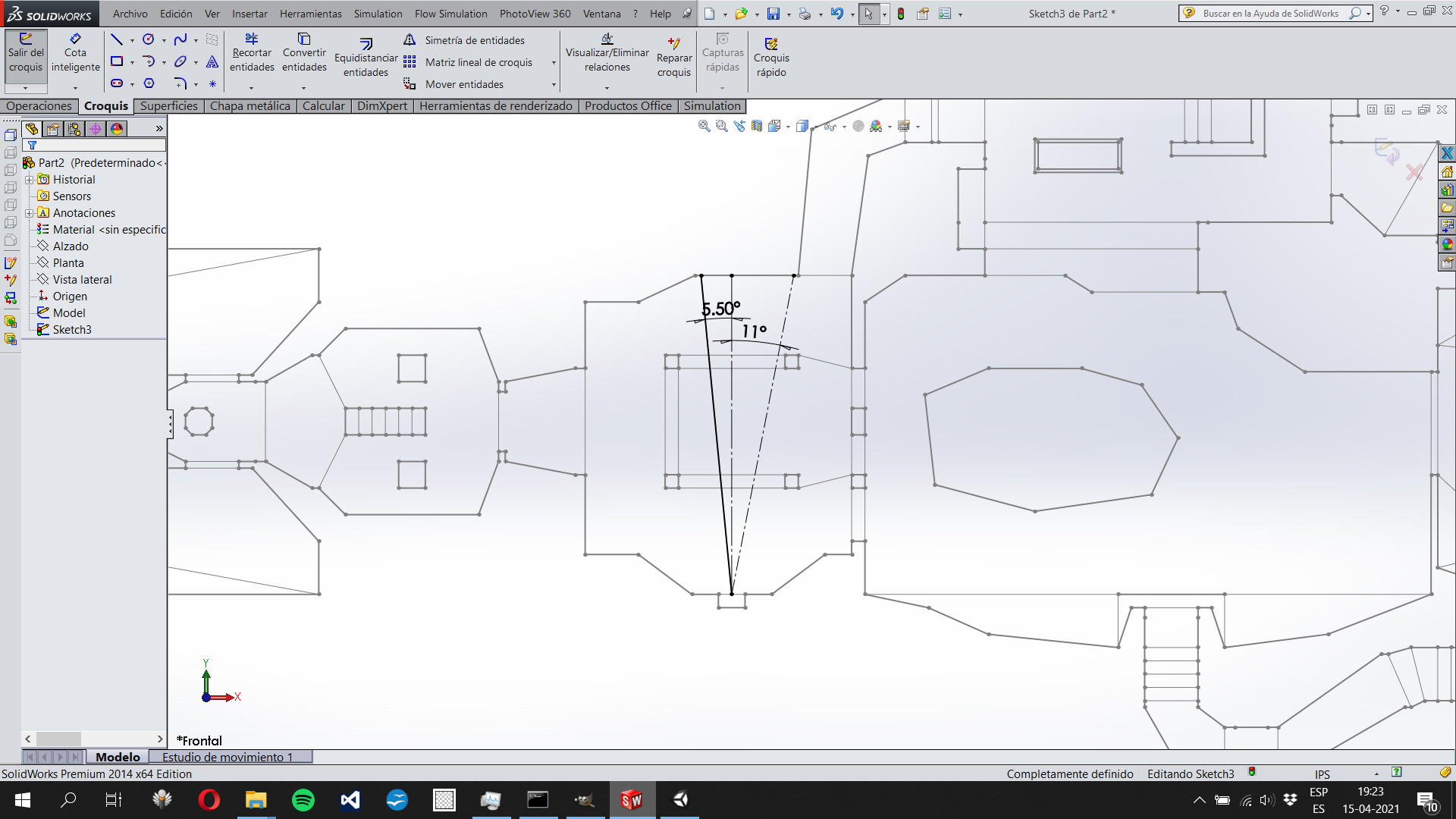The height and width of the screenshot is (819, 1456).
Task: Open PropertyManager tab in left panel
Action: tap(53, 129)
